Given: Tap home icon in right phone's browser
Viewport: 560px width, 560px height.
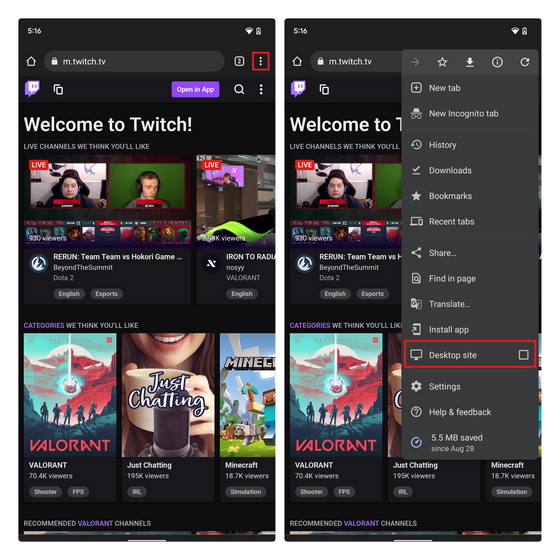Looking at the screenshot, I should tap(298, 61).
